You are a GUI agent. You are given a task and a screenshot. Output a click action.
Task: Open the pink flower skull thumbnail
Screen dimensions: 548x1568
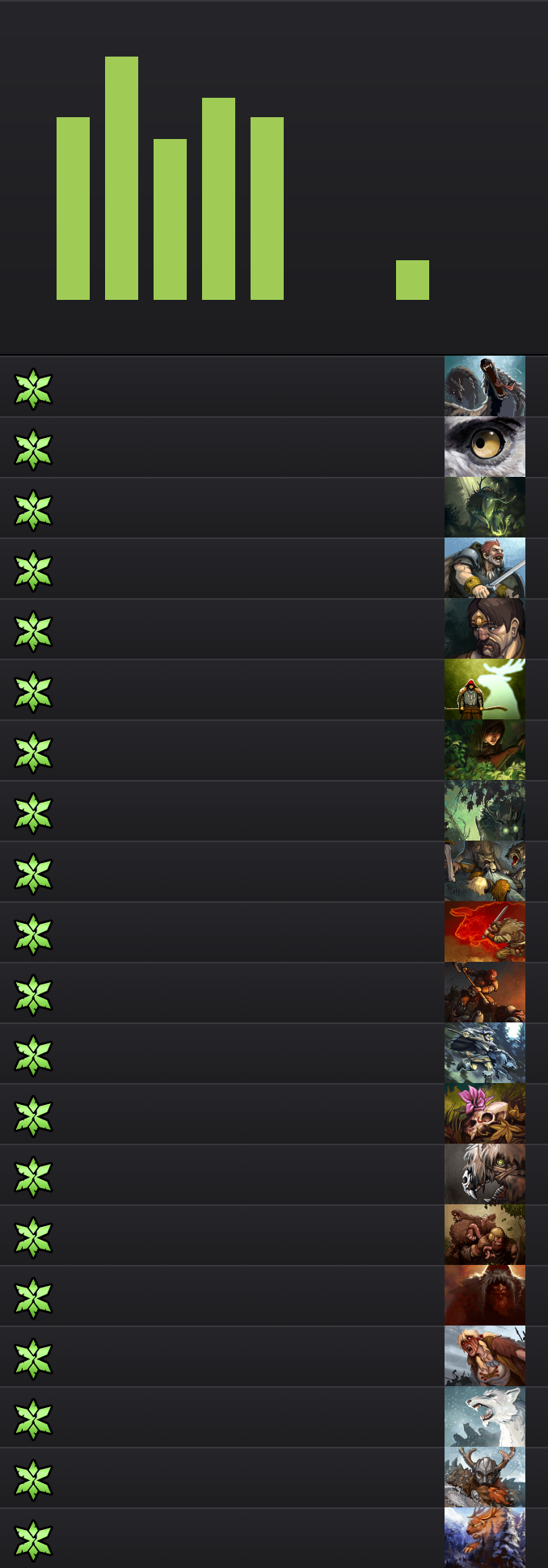click(x=485, y=1114)
